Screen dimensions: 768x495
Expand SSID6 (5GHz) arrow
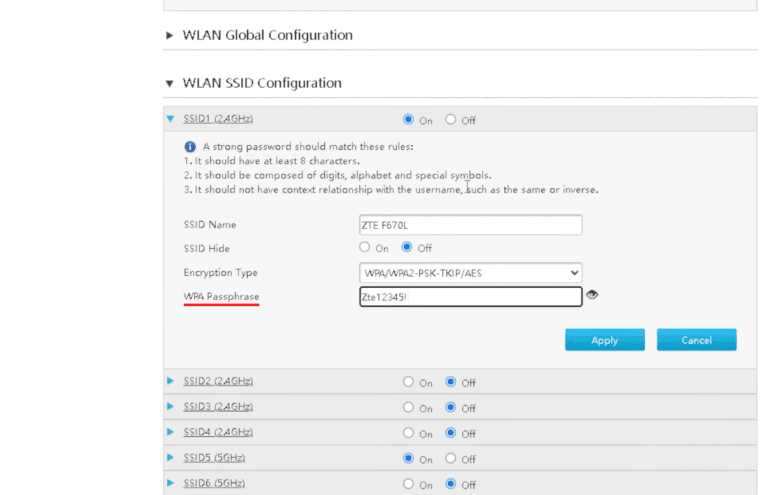click(170, 483)
